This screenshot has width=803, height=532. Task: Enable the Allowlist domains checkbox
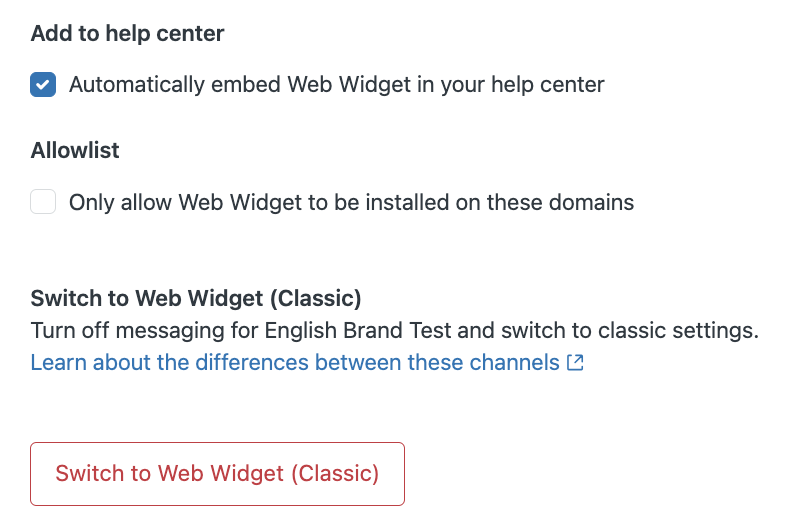[43, 202]
